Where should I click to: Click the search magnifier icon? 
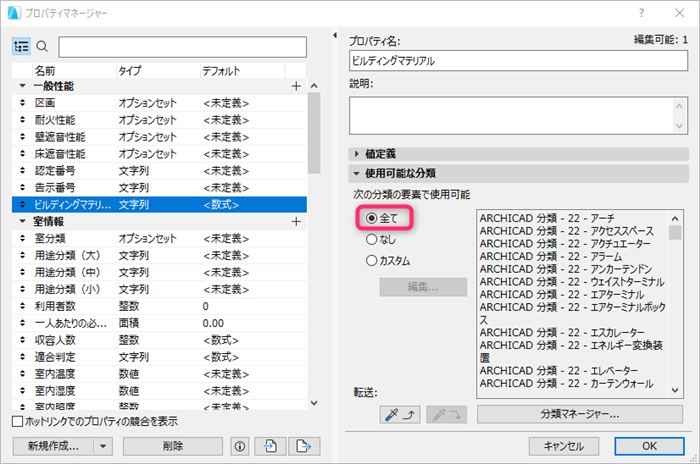[x=42, y=46]
